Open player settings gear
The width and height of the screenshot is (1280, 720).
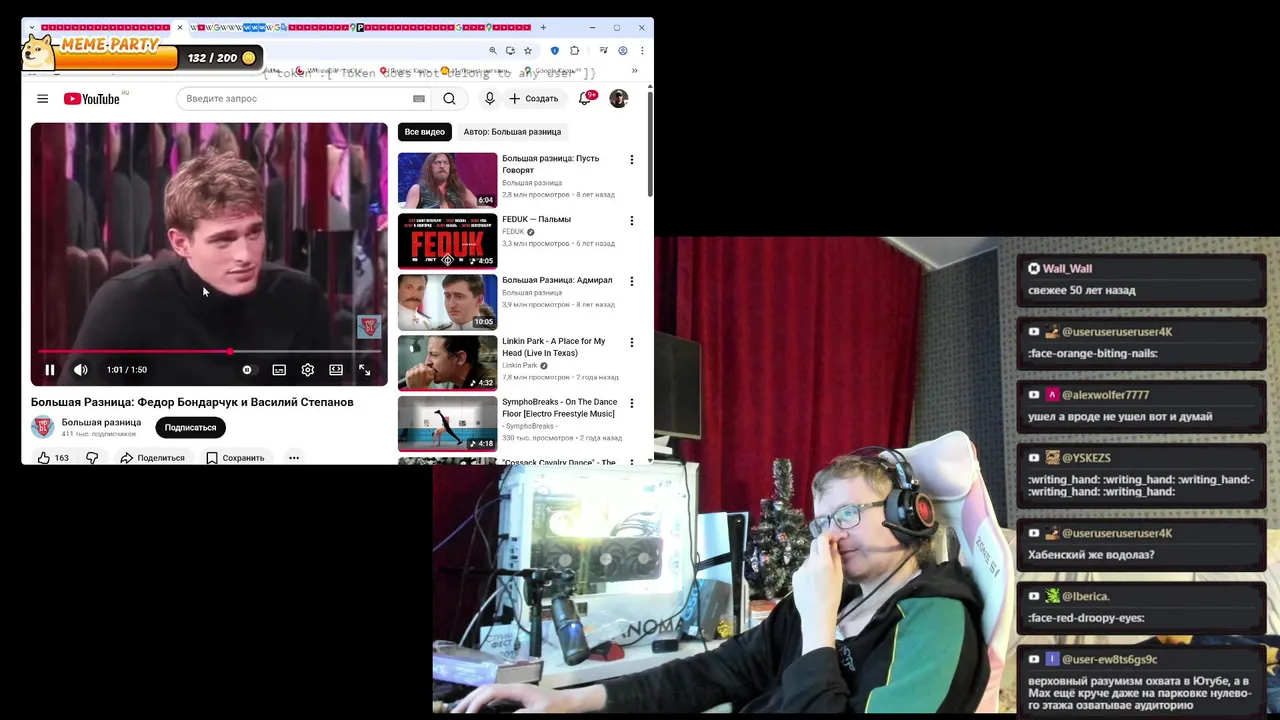308,370
